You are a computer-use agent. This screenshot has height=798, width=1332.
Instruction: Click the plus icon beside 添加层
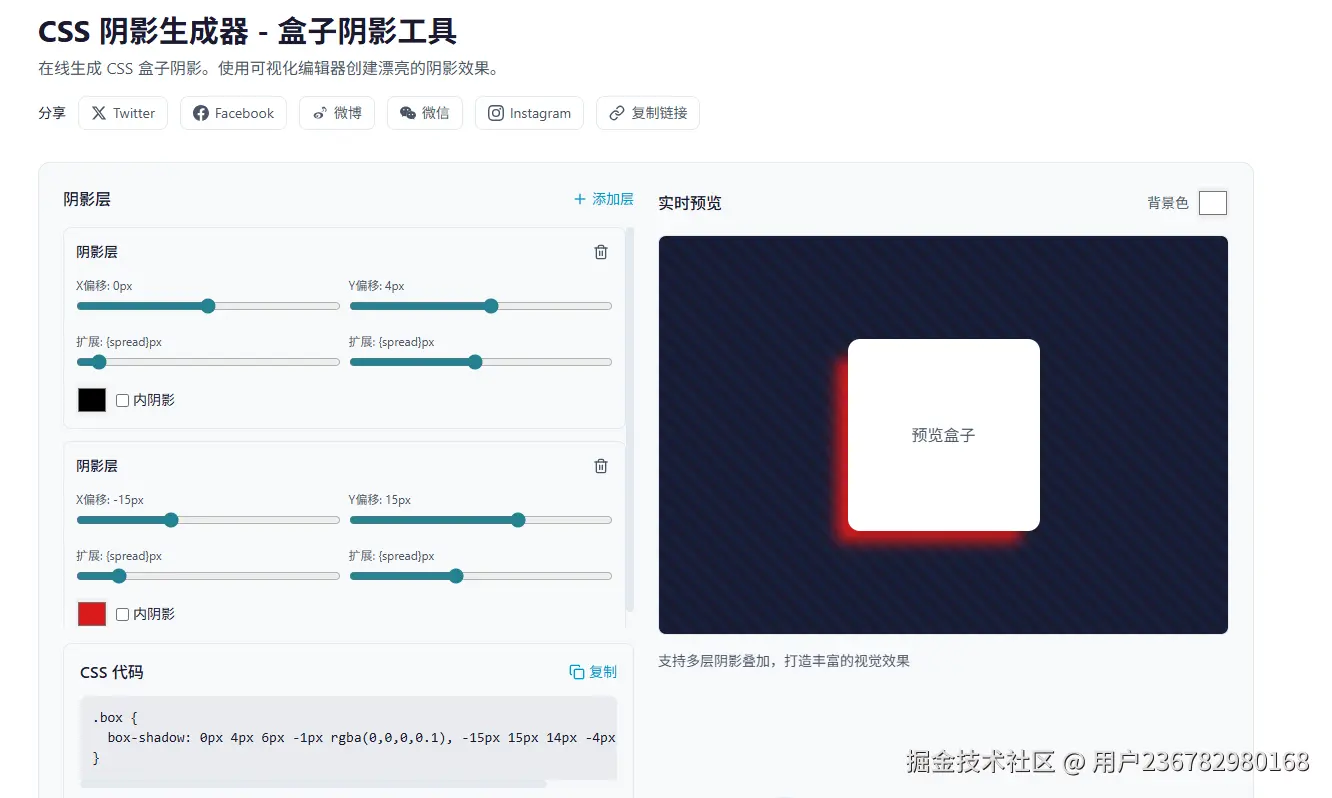pos(580,199)
